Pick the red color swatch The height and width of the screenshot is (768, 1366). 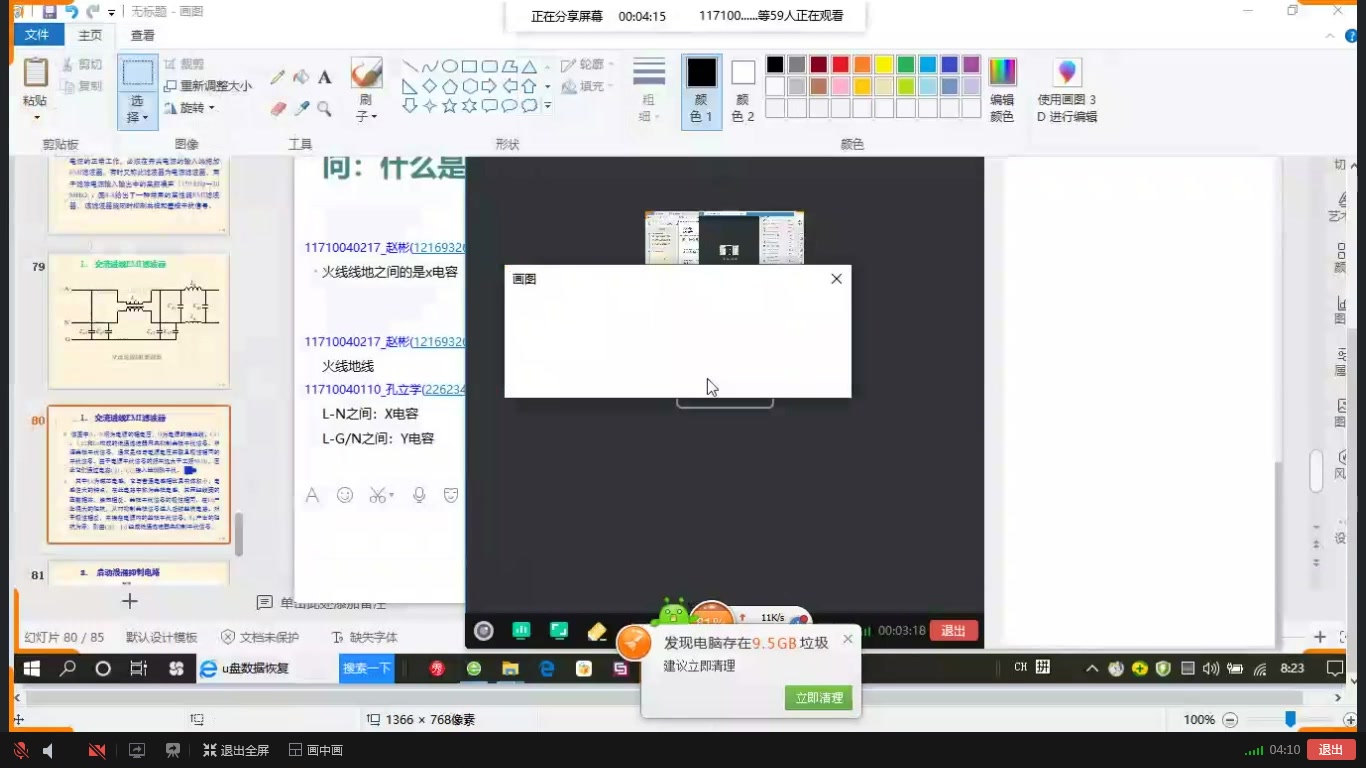[x=841, y=65]
